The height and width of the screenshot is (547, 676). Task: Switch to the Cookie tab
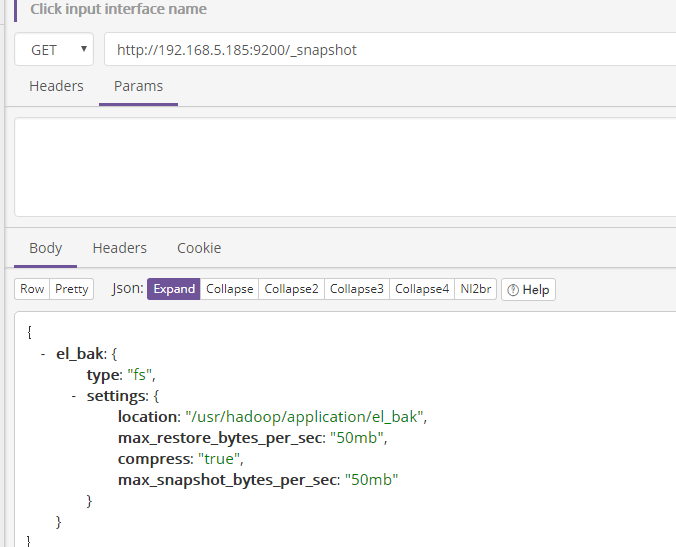pos(199,248)
